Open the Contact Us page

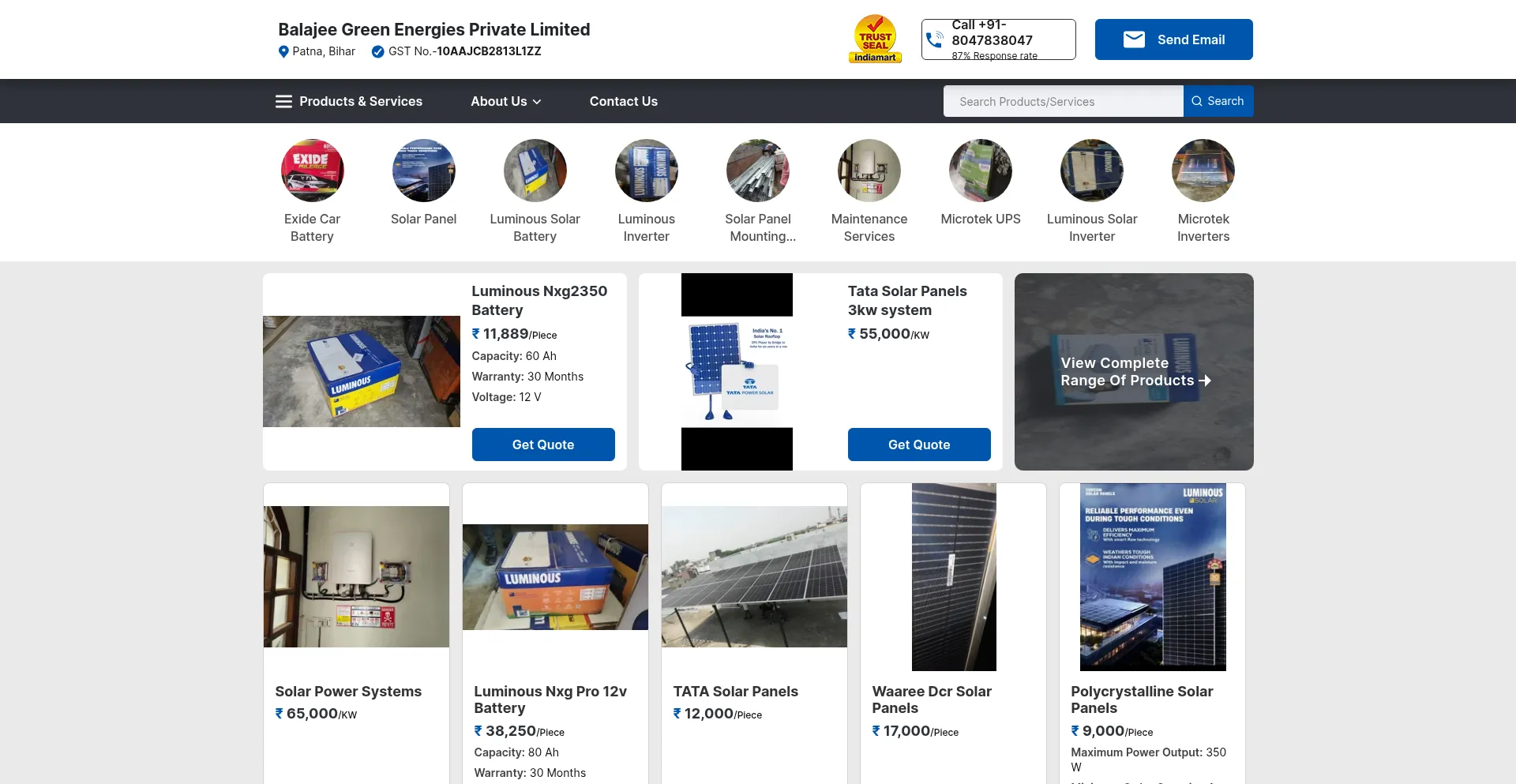coord(623,101)
